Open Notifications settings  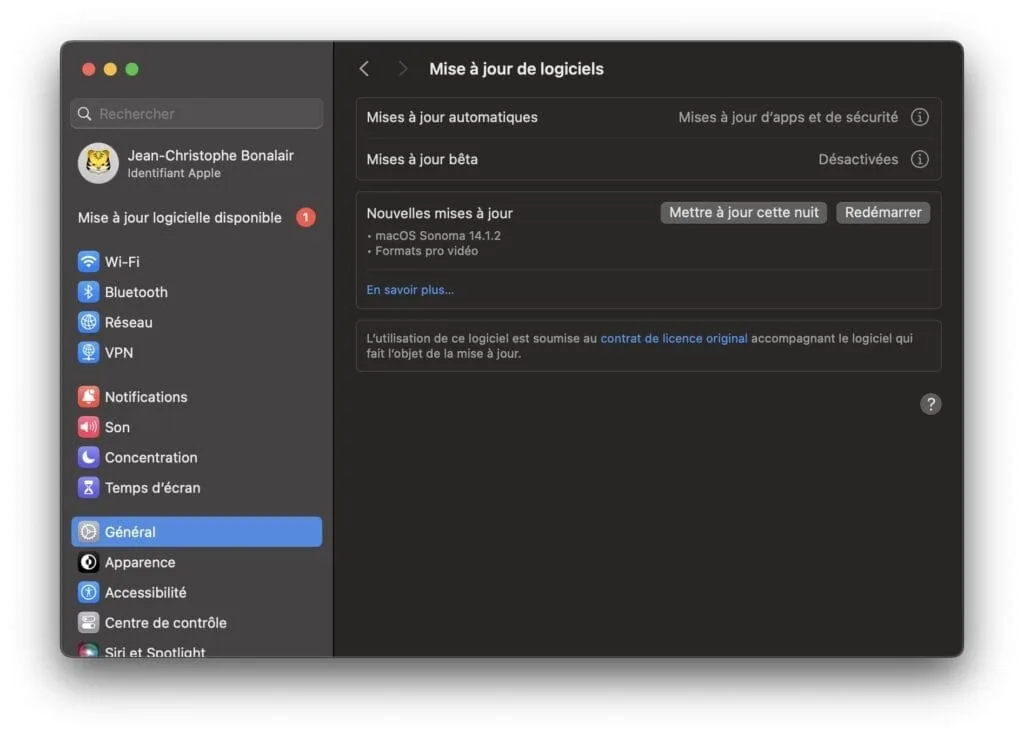(x=88, y=396)
